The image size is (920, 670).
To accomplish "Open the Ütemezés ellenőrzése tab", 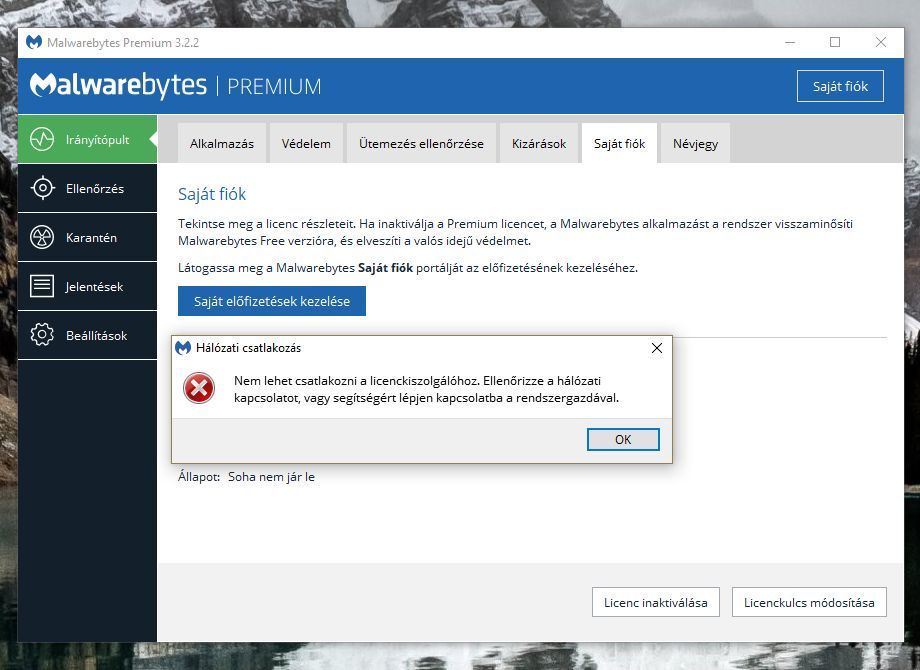I will (x=421, y=143).
